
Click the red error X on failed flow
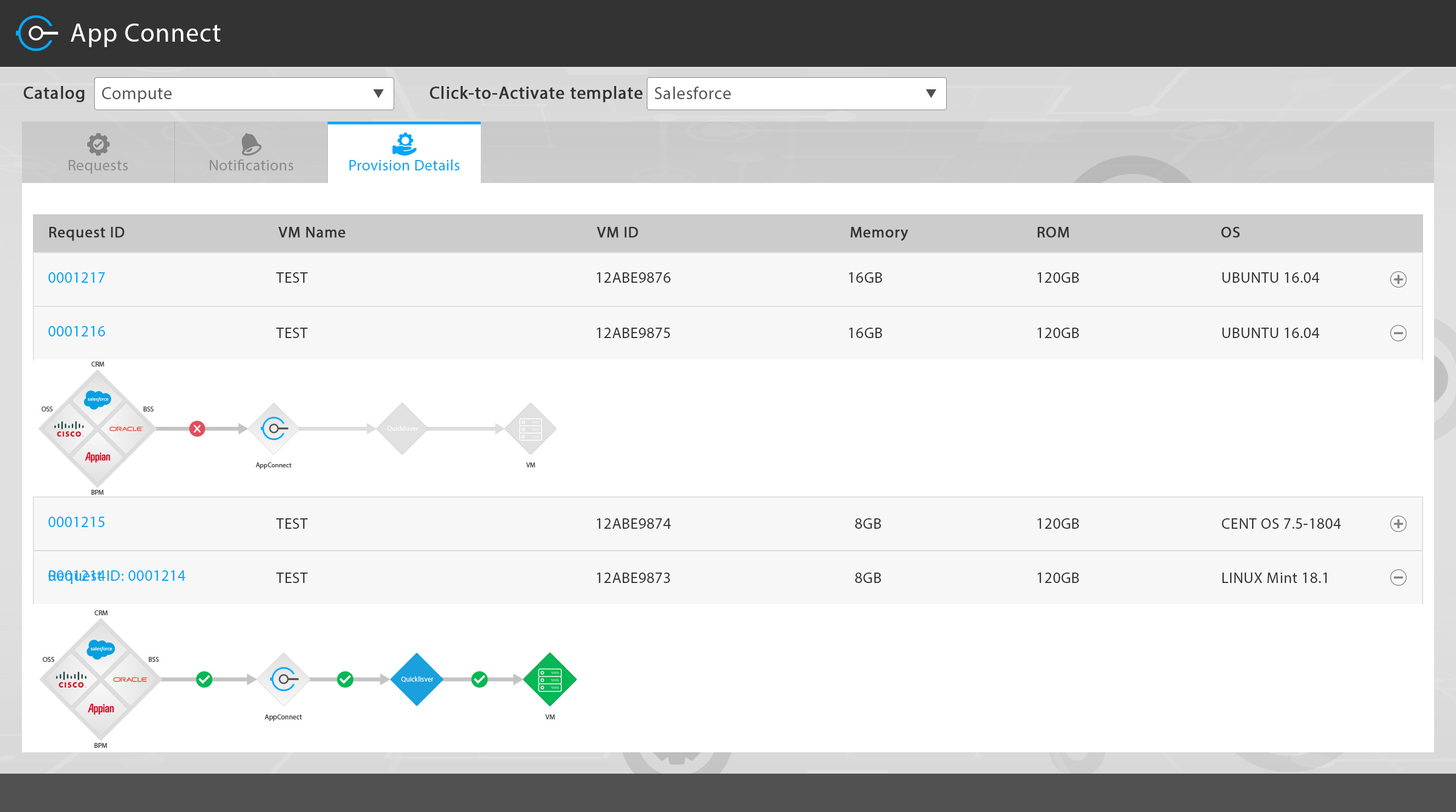click(197, 428)
